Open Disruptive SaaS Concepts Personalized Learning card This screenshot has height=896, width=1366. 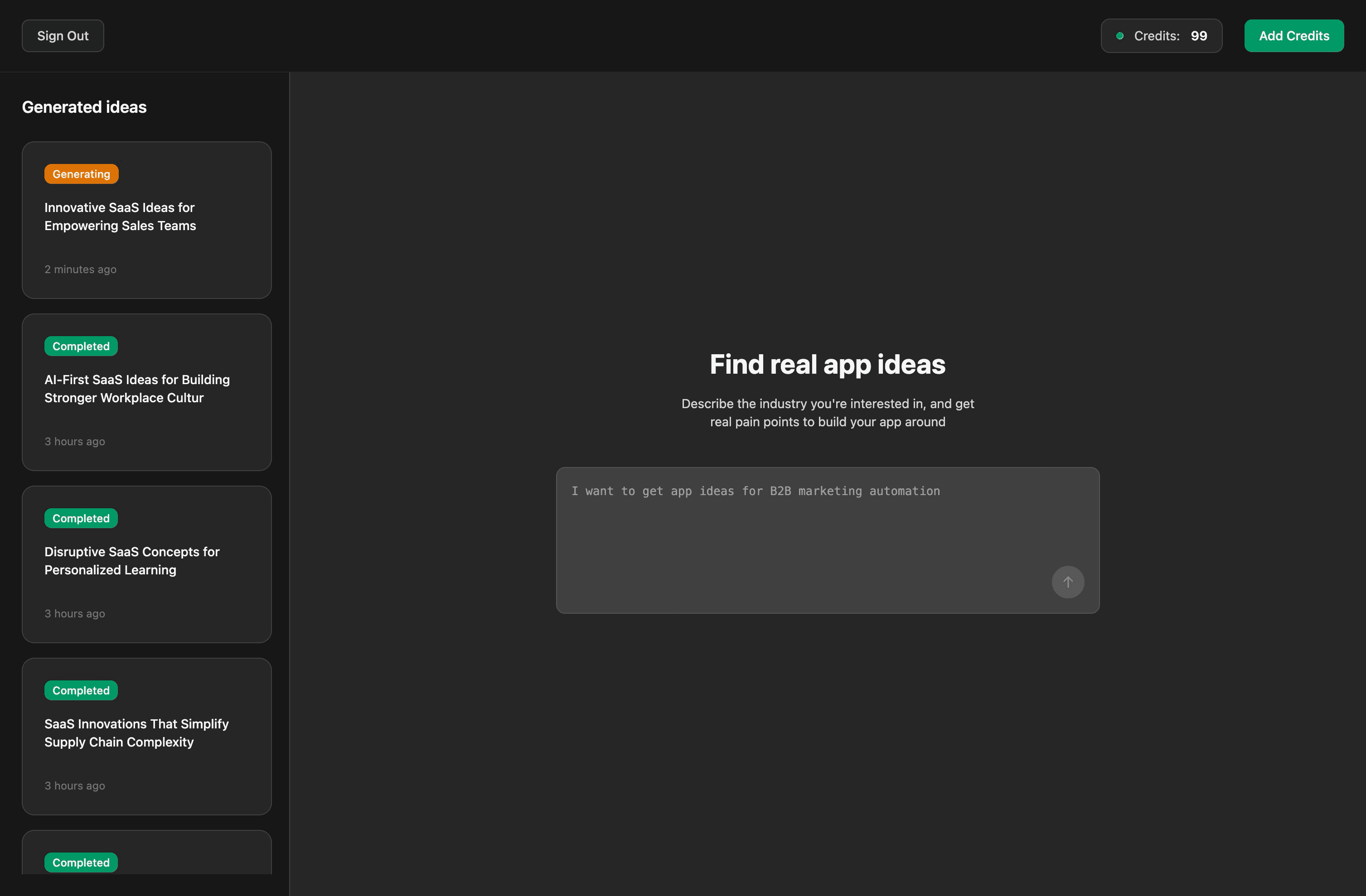click(x=146, y=564)
